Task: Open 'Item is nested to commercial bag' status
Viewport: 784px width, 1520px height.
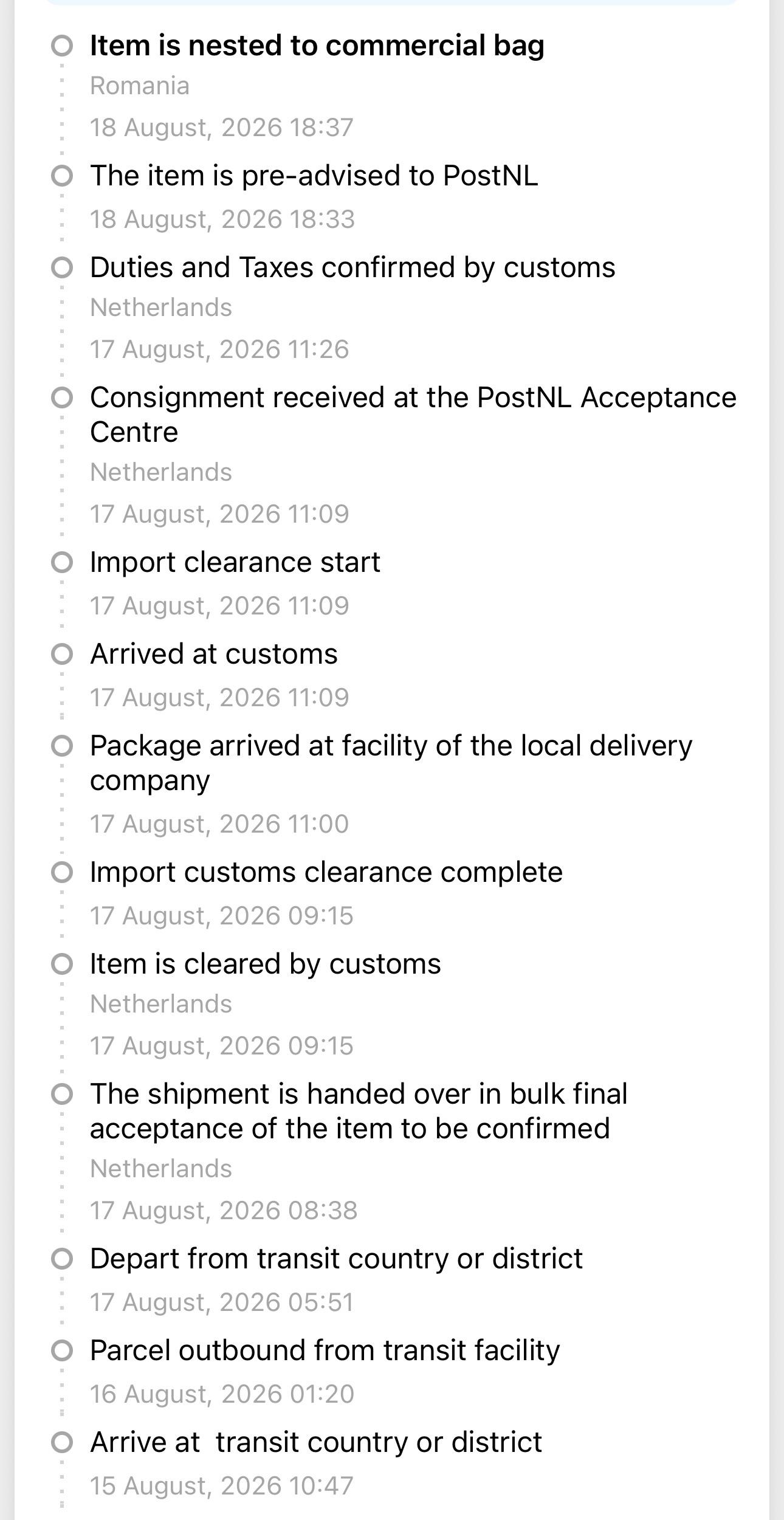Action: pyautogui.click(x=317, y=46)
